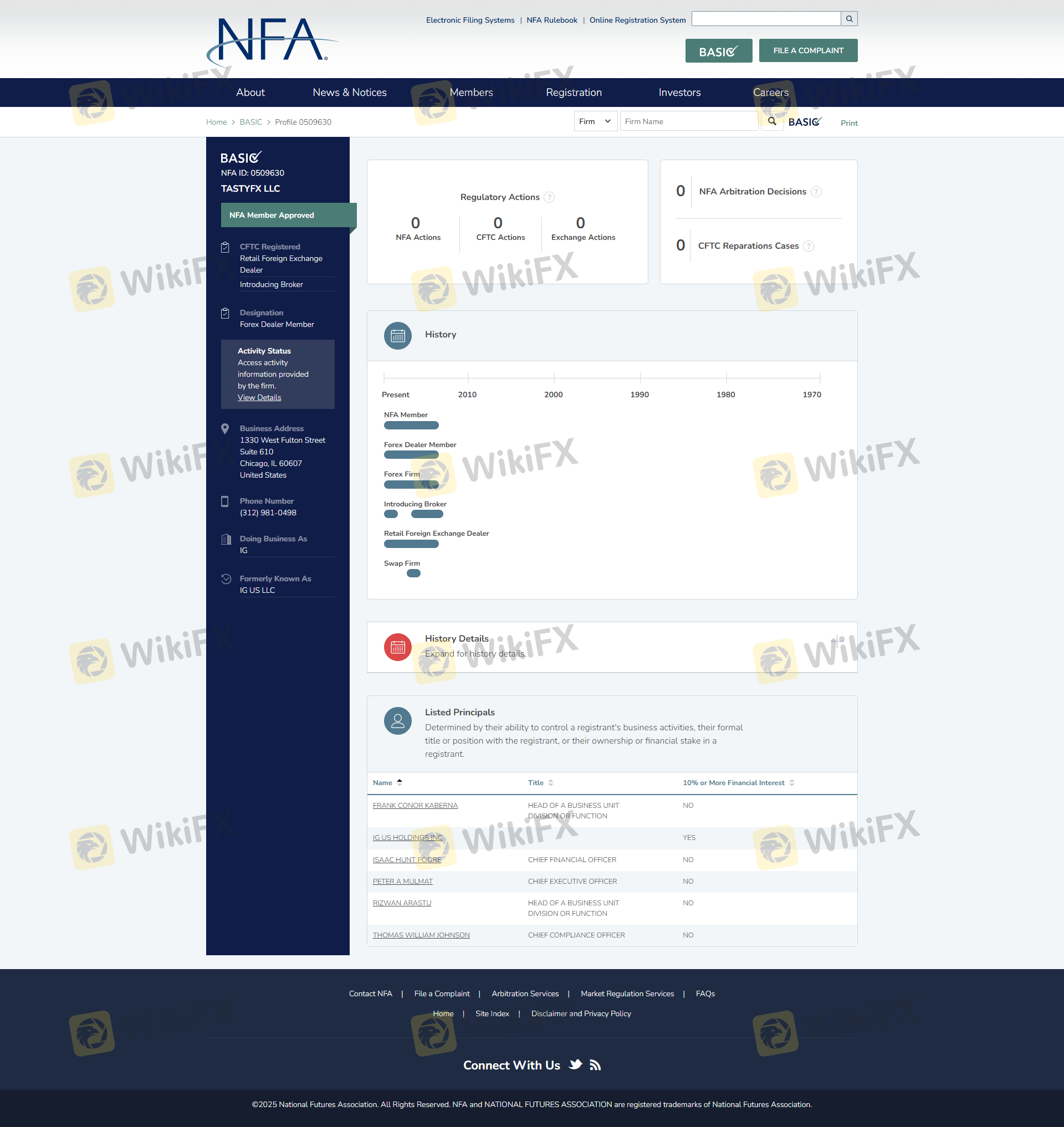Viewport: 1064px width, 1127px height.
Task: Expand the History Details section
Action: [837, 641]
